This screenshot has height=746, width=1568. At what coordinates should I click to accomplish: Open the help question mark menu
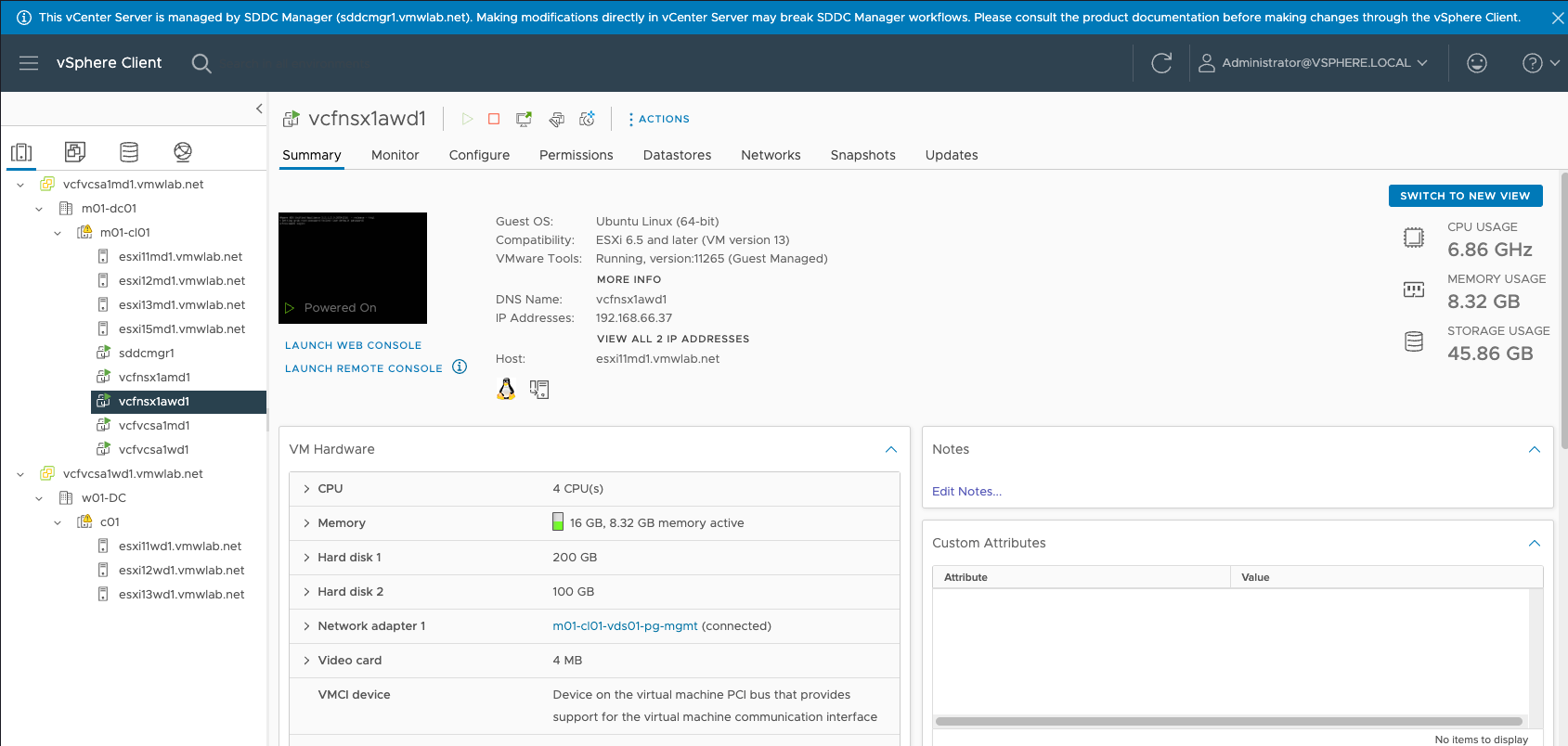1541,63
